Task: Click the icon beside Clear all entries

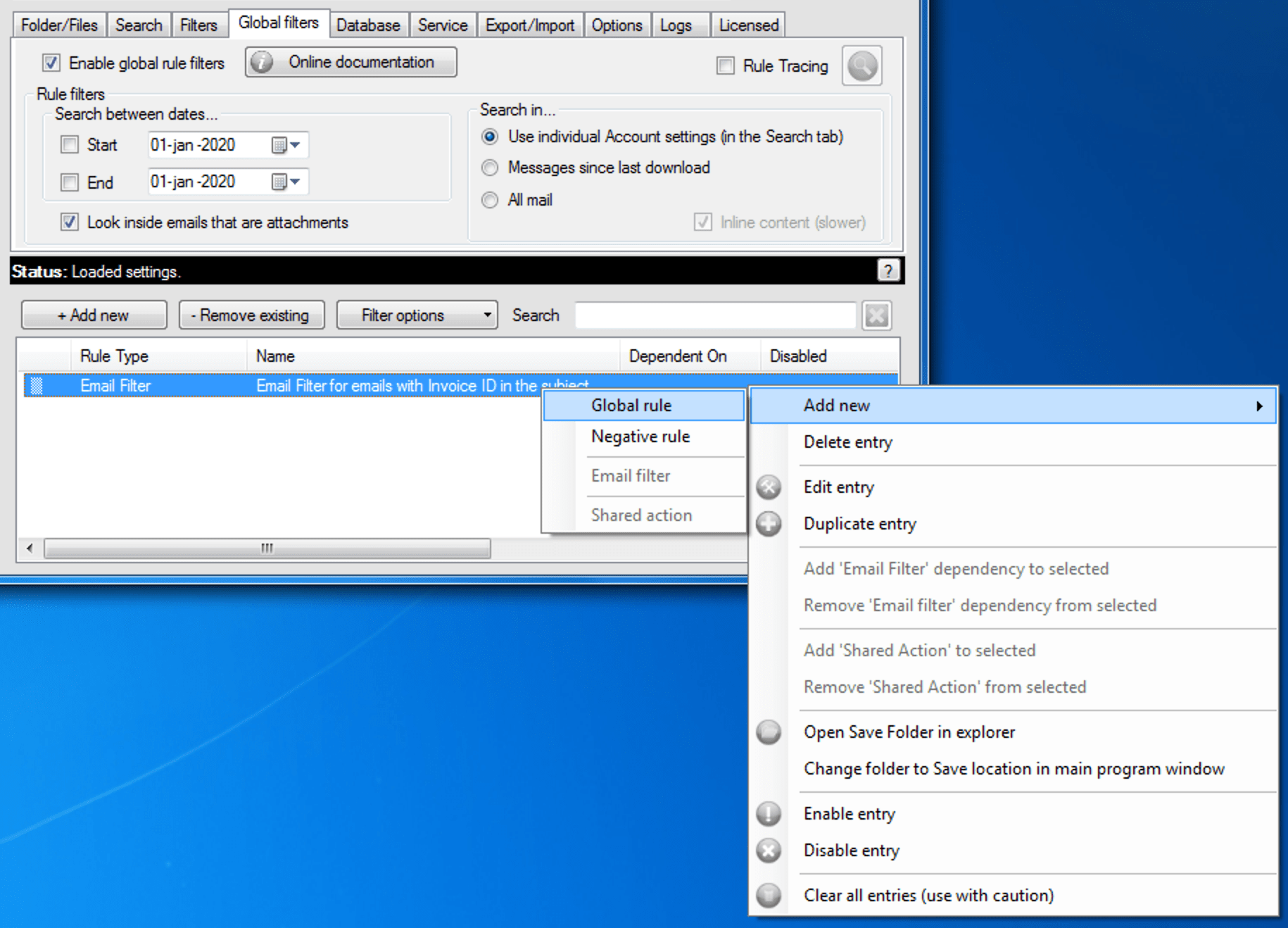Action: point(769,896)
